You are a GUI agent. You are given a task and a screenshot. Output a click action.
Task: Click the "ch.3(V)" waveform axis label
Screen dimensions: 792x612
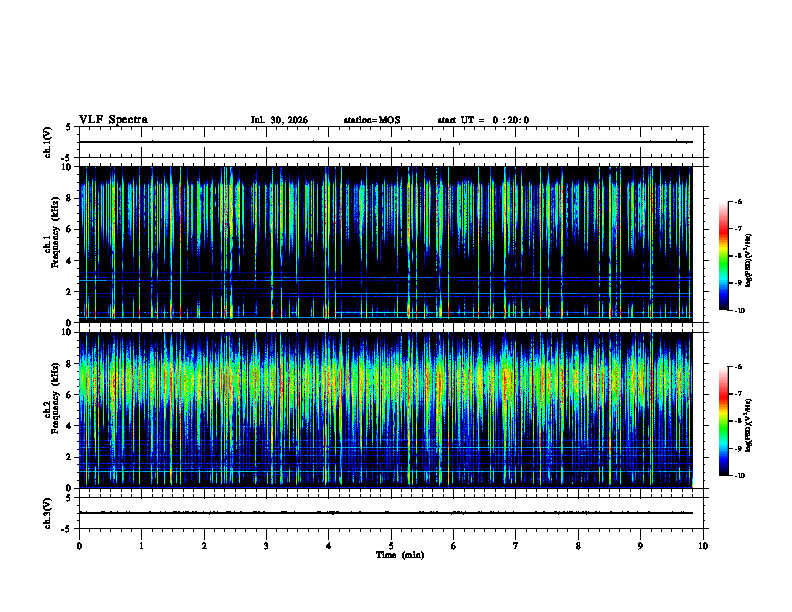pyautogui.click(x=47, y=513)
